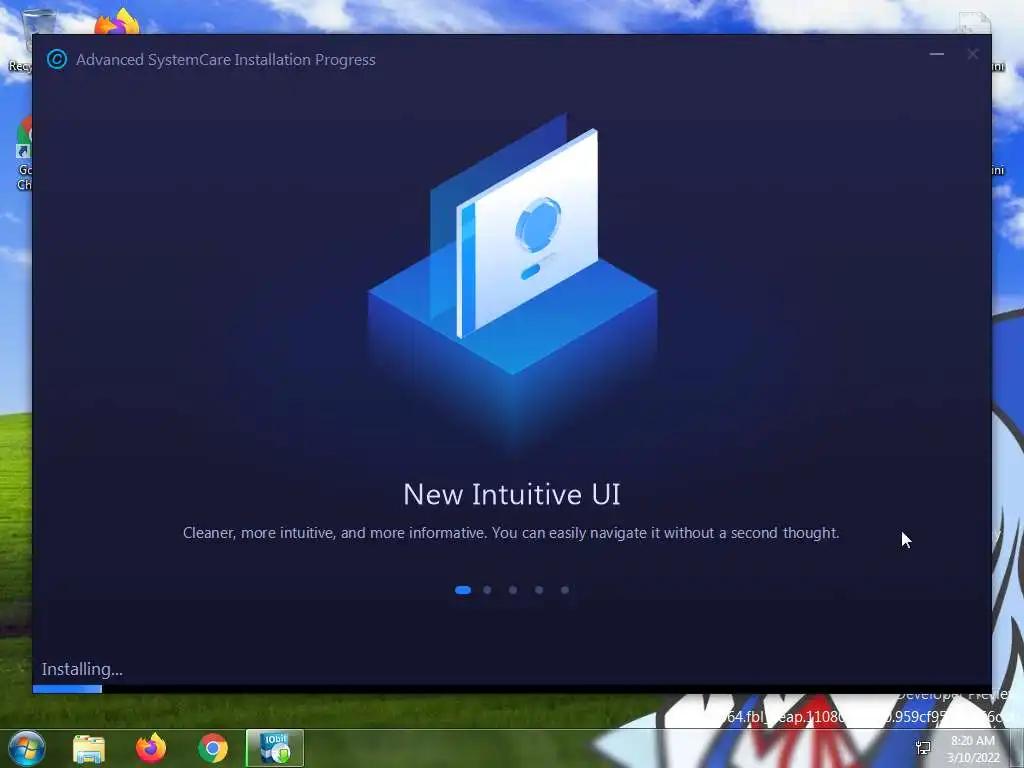Open File Explorer from the taskbar
The width and height of the screenshot is (1024, 768).
[89, 749]
